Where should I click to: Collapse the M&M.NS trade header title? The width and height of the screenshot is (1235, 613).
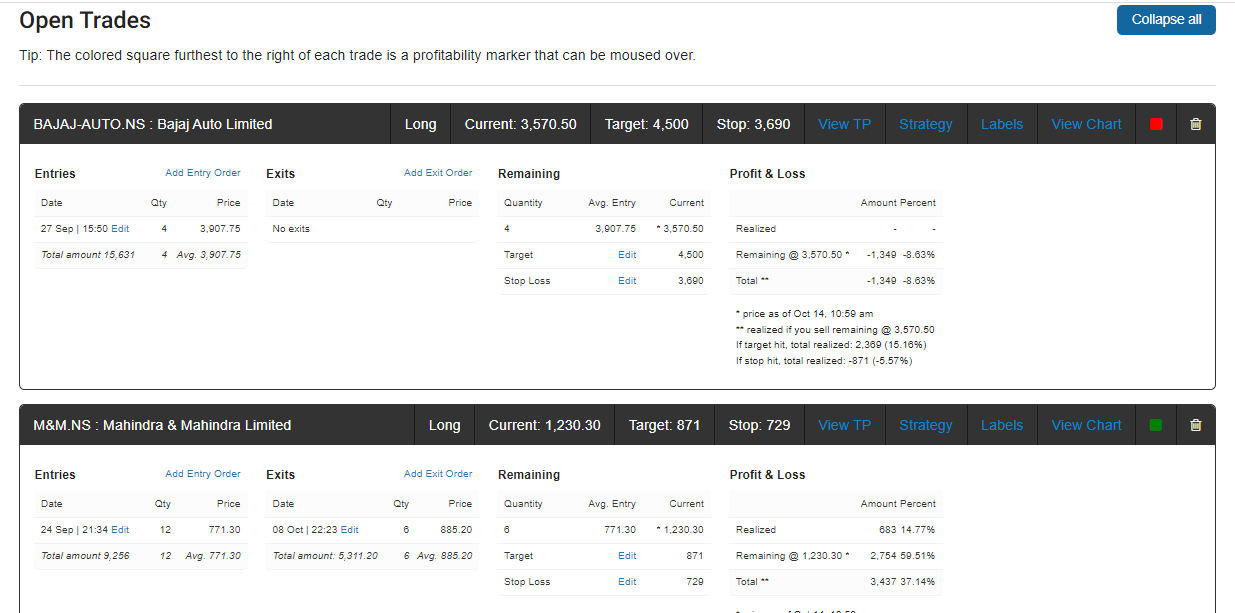162,425
